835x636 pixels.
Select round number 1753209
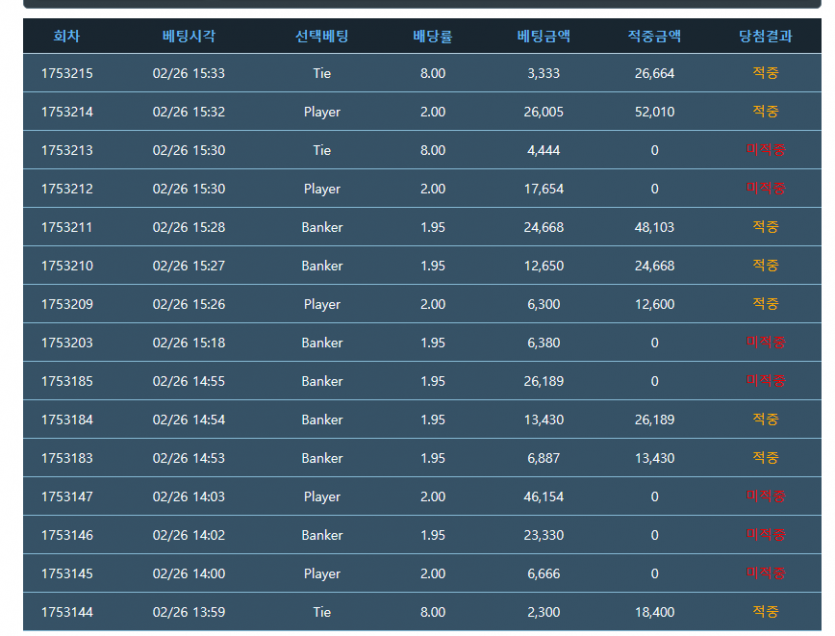[67, 304]
